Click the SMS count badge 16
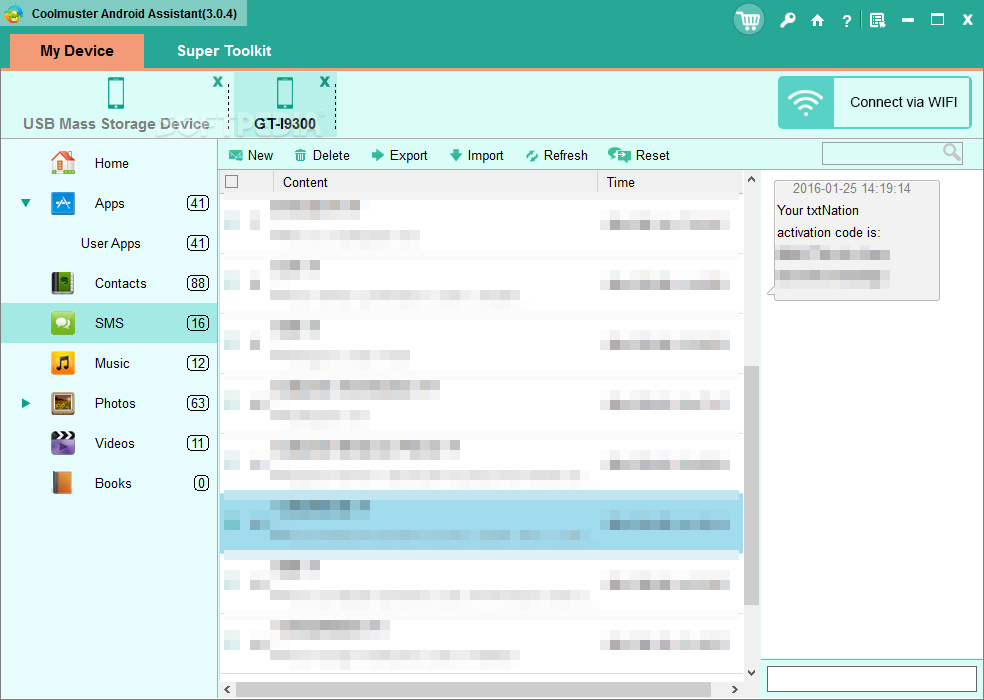The height and width of the screenshot is (700, 984). click(x=198, y=323)
